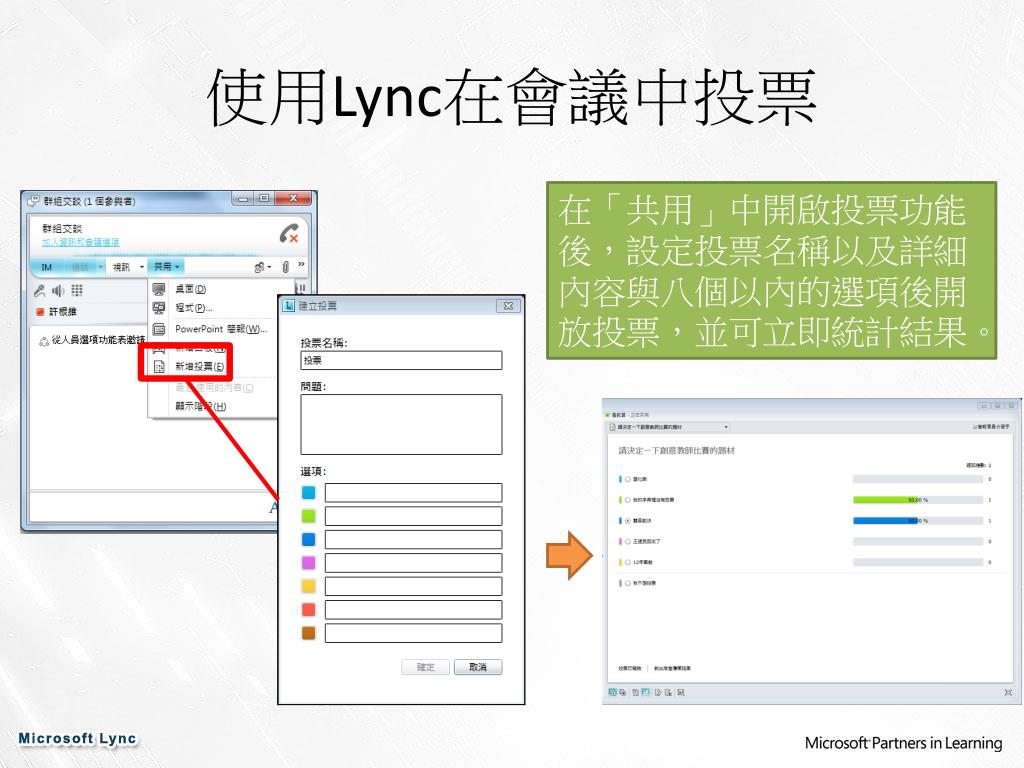Viewport: 1024px width, 768px height.
Task: Click the hang up call phone icon
Action: click(x=289, y=234)
